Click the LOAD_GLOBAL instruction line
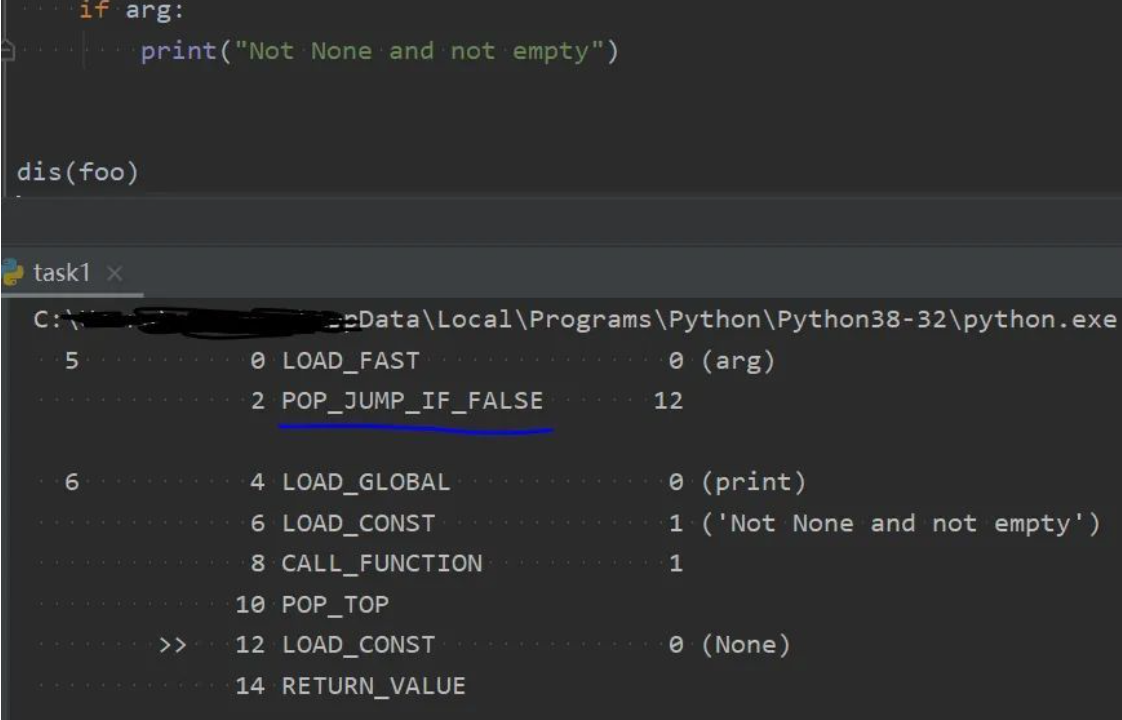This screenshot has height=720, width=1122. 365,483
